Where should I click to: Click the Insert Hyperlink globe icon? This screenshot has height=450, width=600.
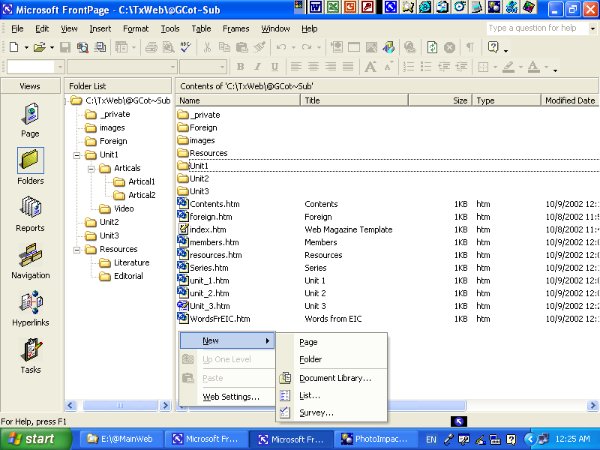pyautogui.click(x=409, y=47)
